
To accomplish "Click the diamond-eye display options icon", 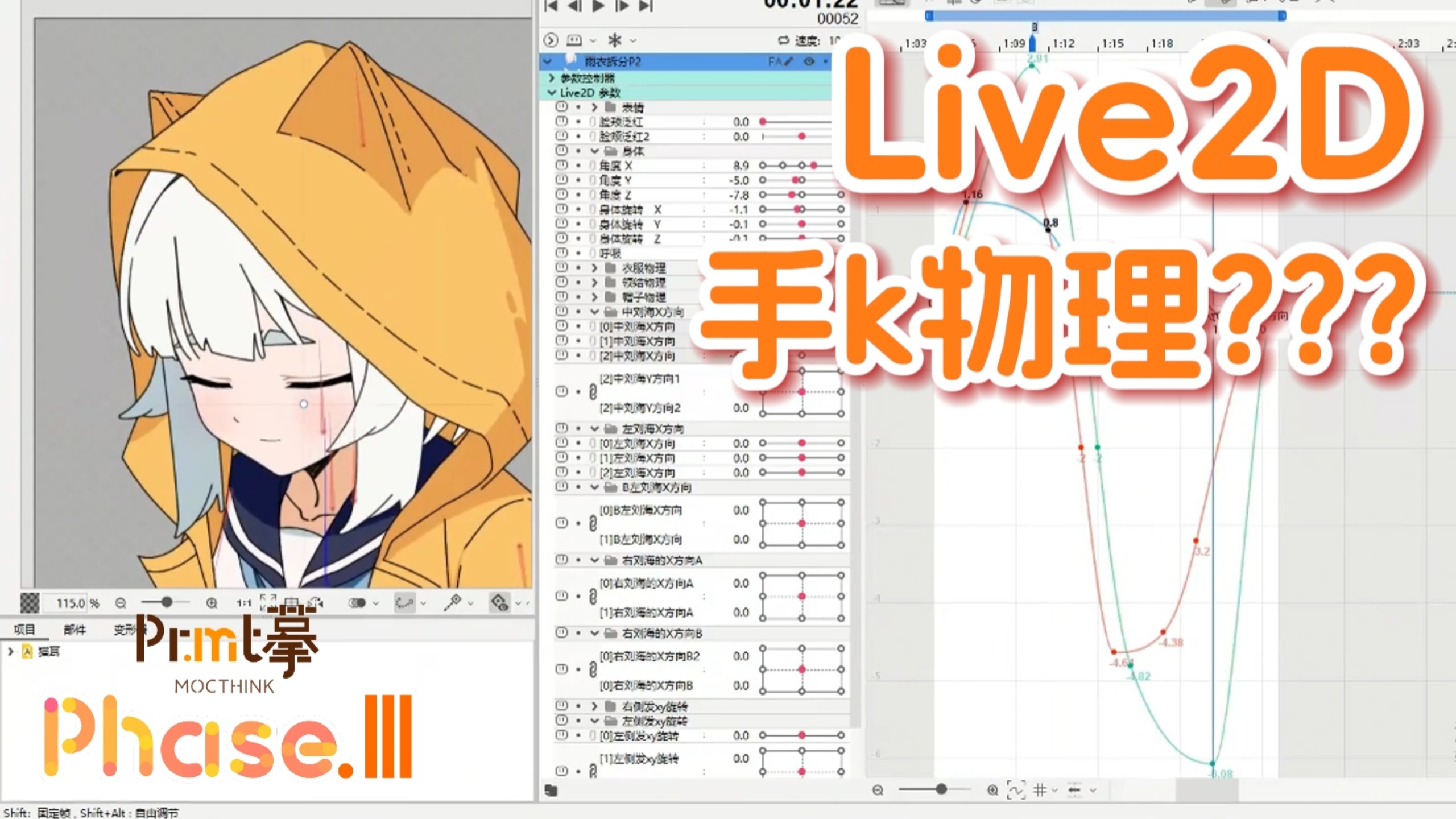I will (499, 603).
